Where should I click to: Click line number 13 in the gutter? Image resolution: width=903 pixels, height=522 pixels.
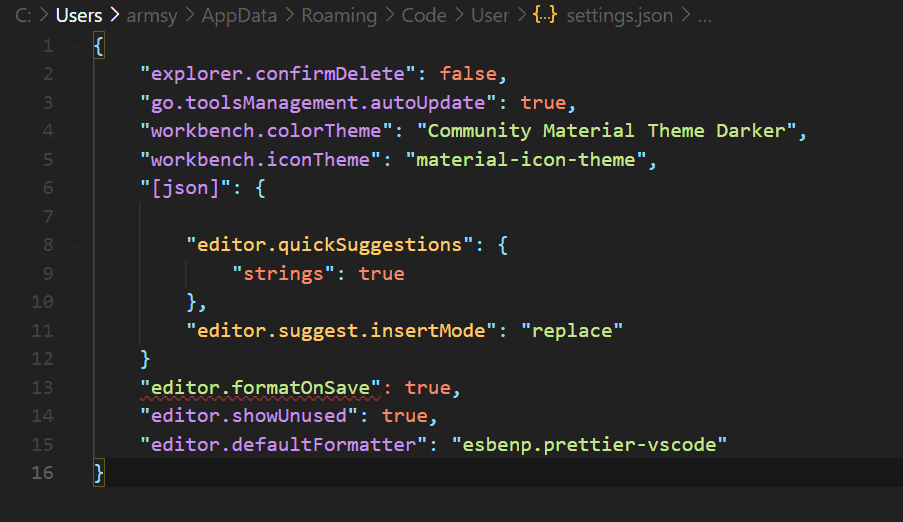click(x=43, y=387)
